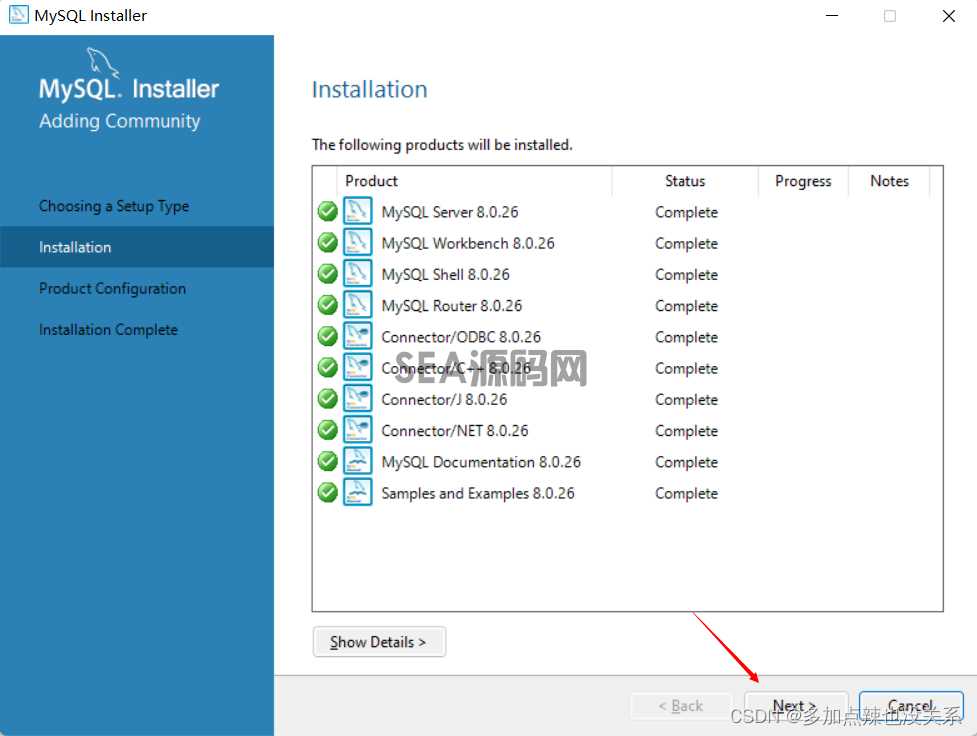Click the Connector/J 8.0.26 product icon
Screen dimensions: 977x736
(358, 398)
